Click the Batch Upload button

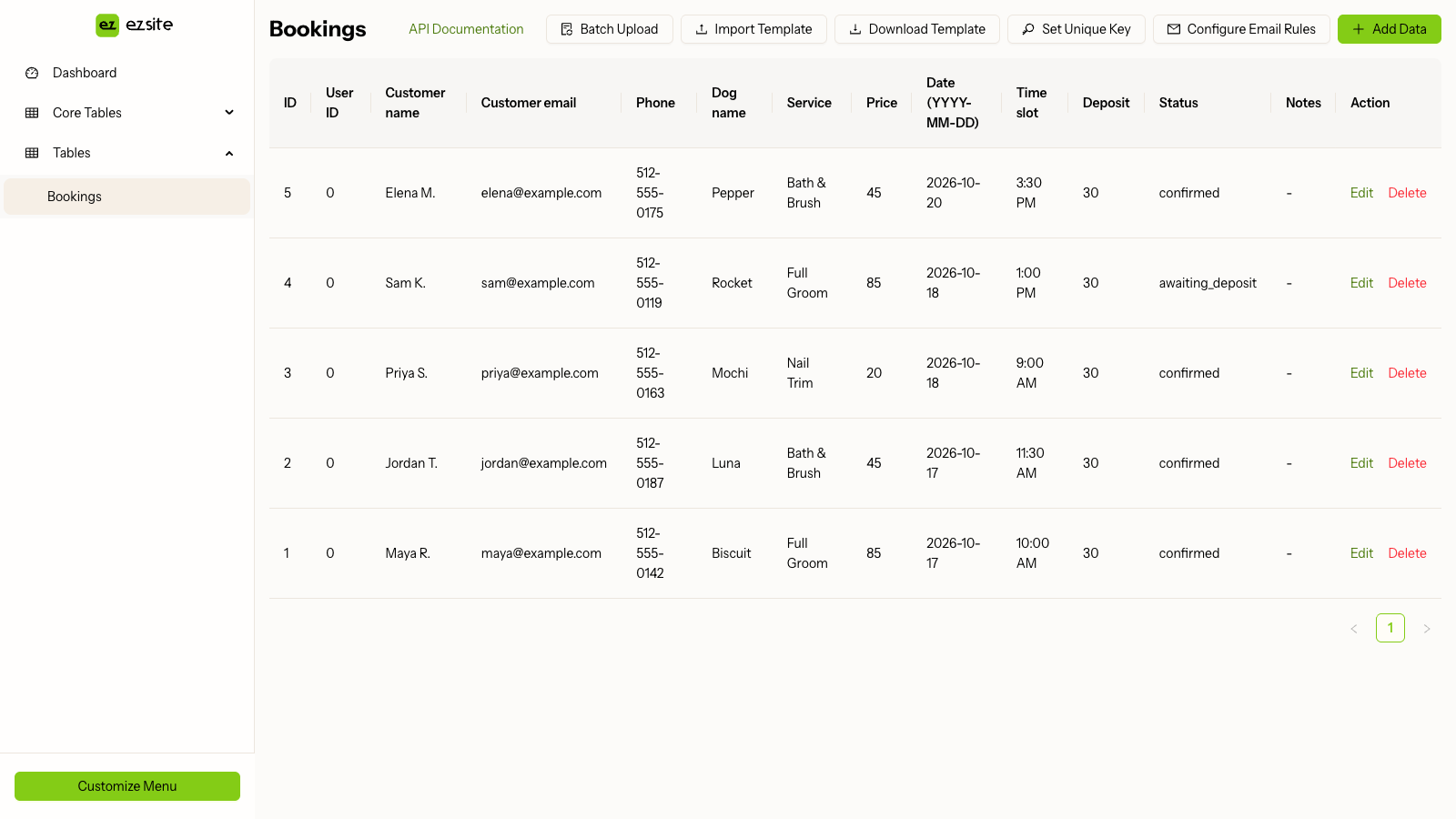point(610,29)
